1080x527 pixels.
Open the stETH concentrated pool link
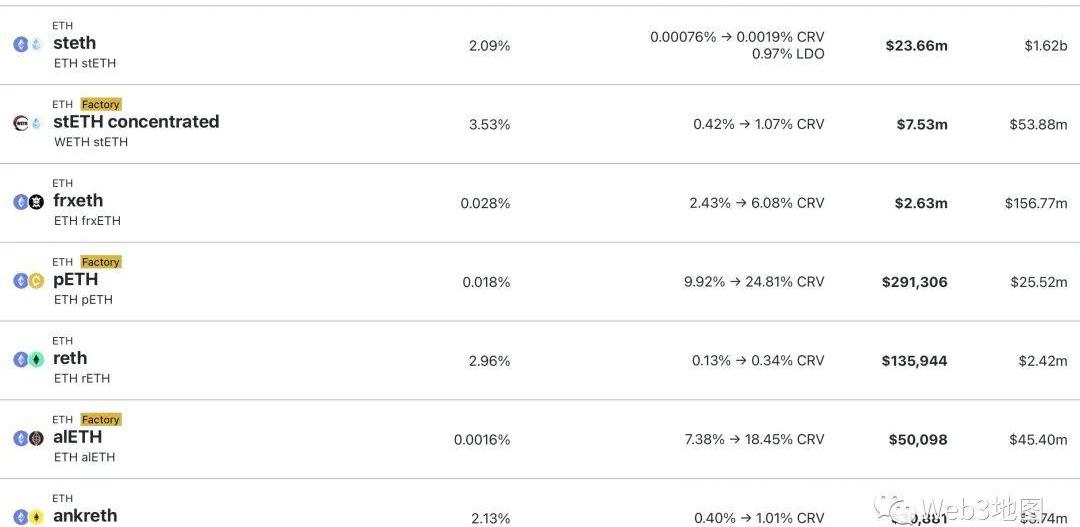tap(136, 121)
